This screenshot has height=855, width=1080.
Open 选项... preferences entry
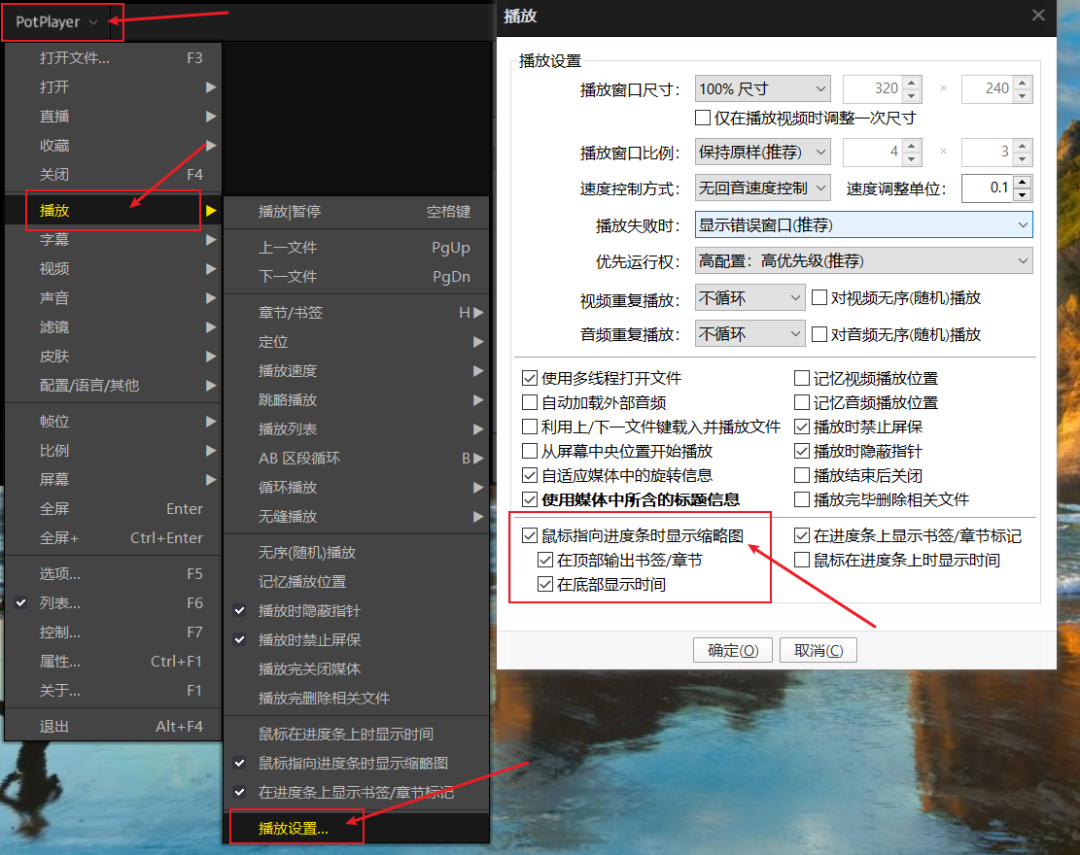[113, 574]
